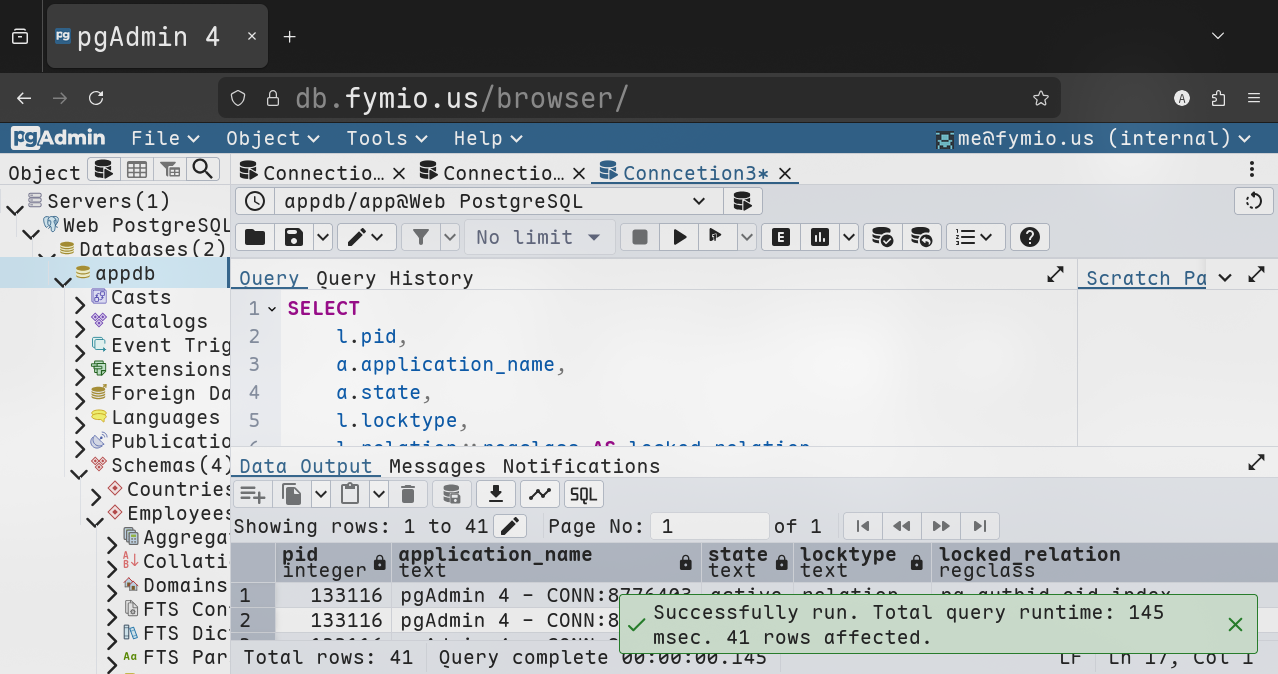Open the Search Objects magnifier icon
This screenshot has height=674, width=1278.
pyautogui.click(x=203, y=170)
